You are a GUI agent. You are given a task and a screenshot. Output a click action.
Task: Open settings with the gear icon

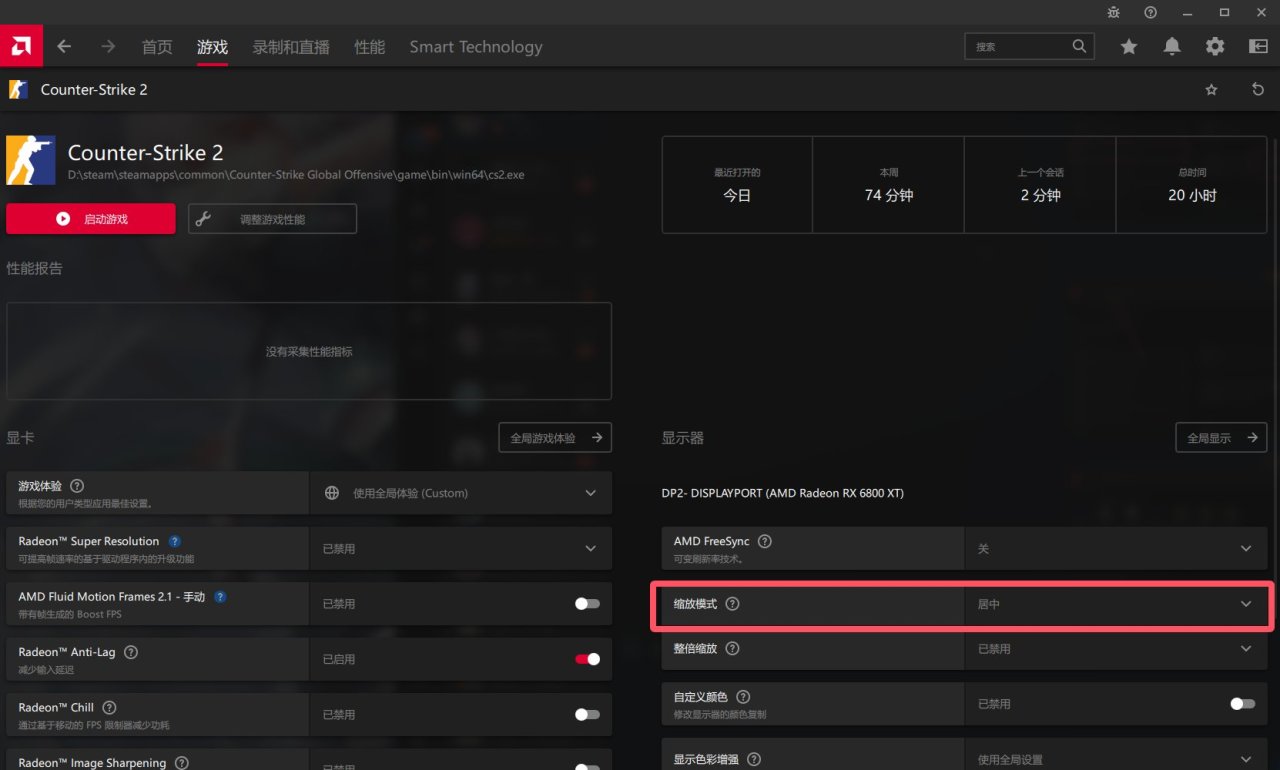tap(1215, 46)
